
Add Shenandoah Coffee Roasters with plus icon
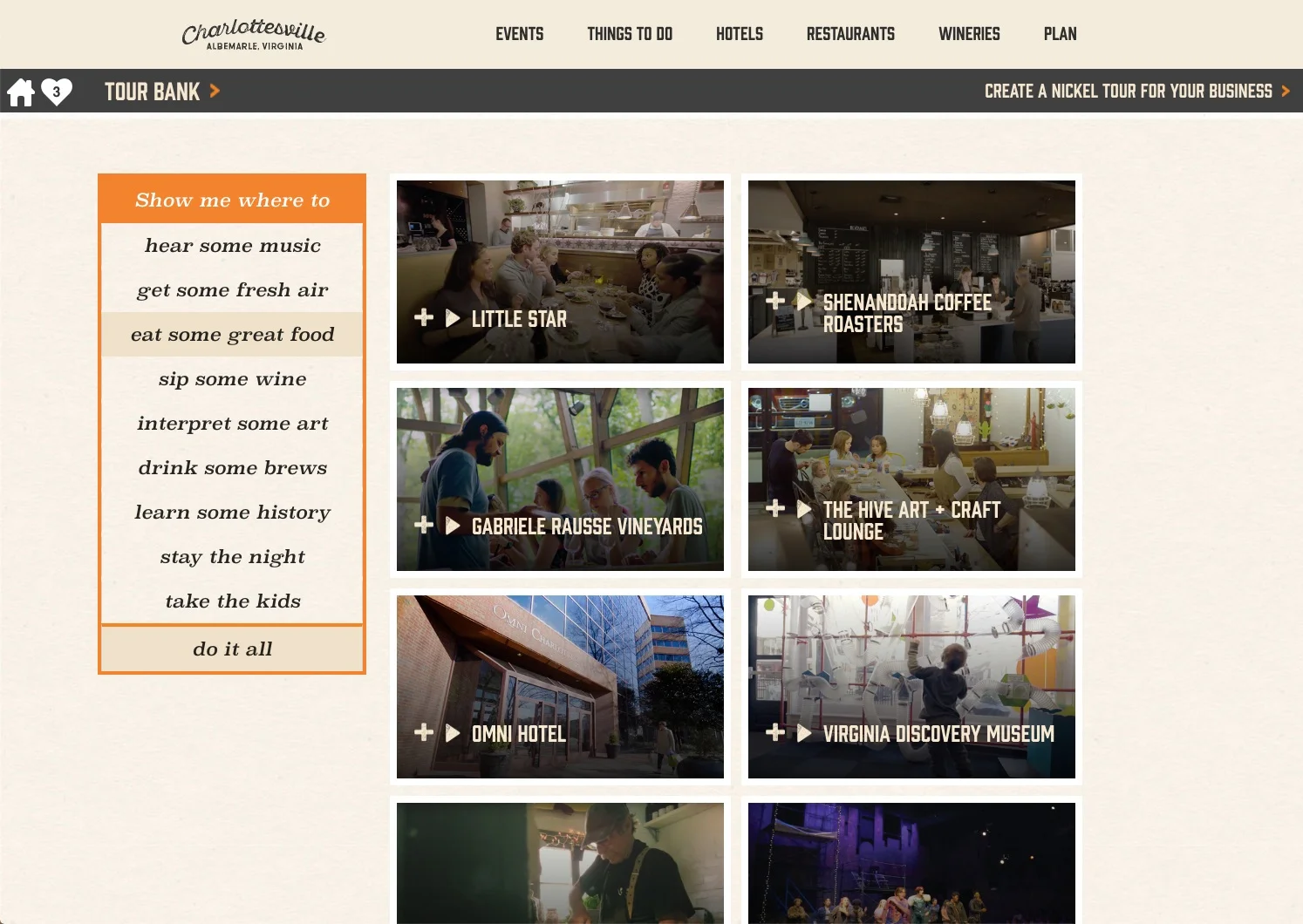click(x=775, y=301)
